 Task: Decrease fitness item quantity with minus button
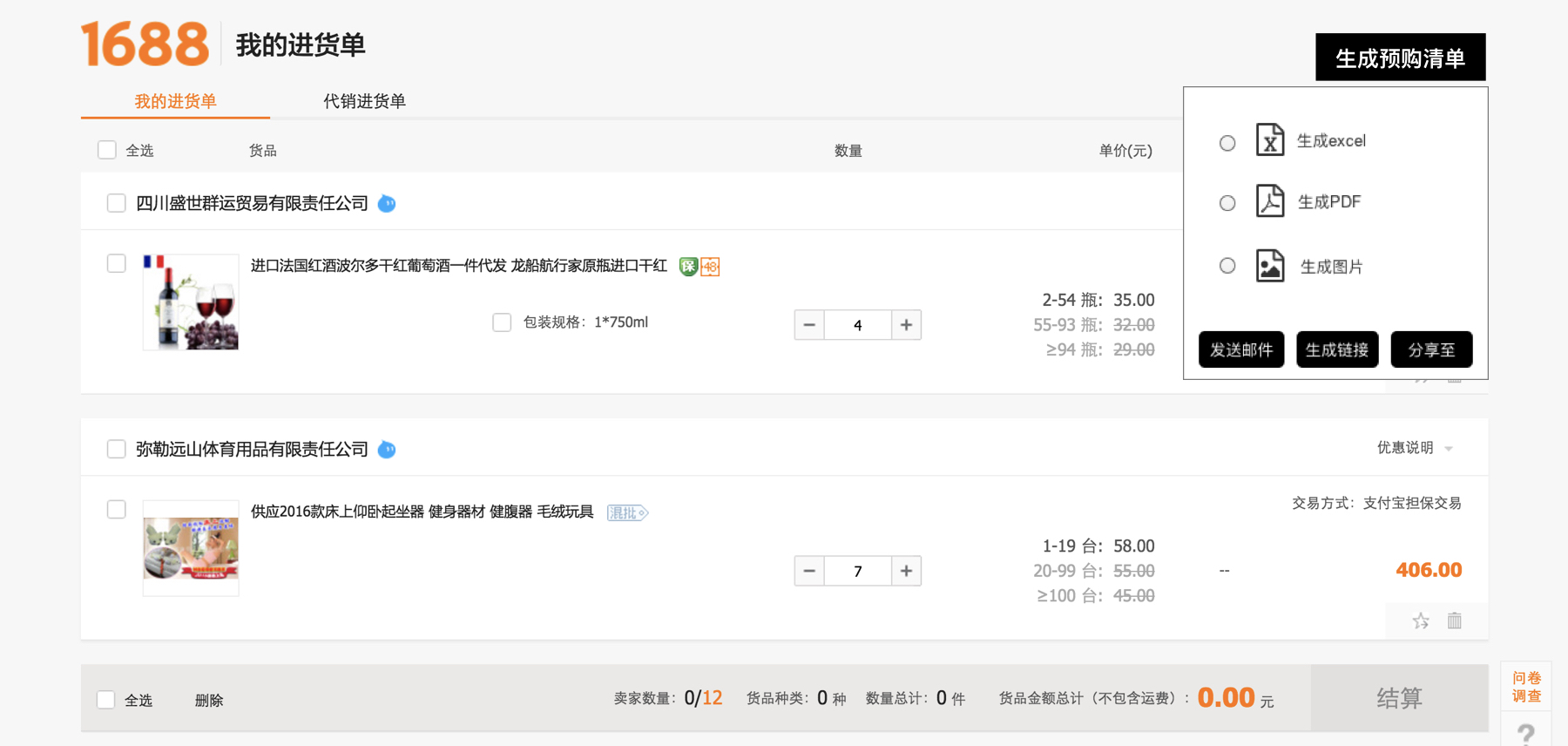(x=809, y=571)
